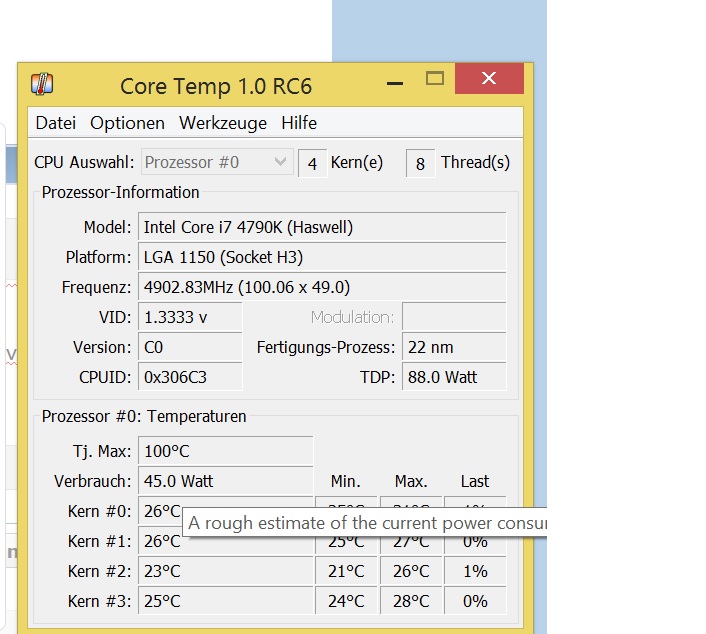Click the Kern #3 minimum temperature 24°C
The width and height of the screenshot is (706, 634).
tap(346, 601)
